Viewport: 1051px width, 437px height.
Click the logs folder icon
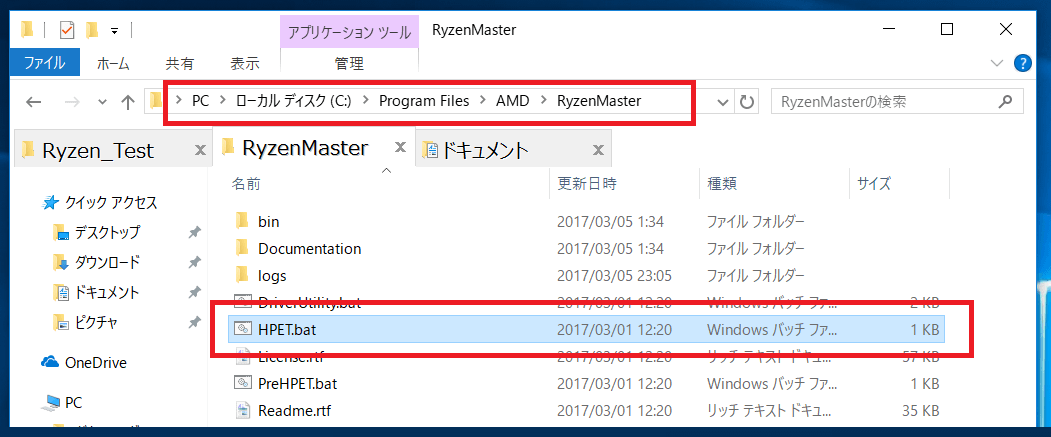tap(242, 275)
